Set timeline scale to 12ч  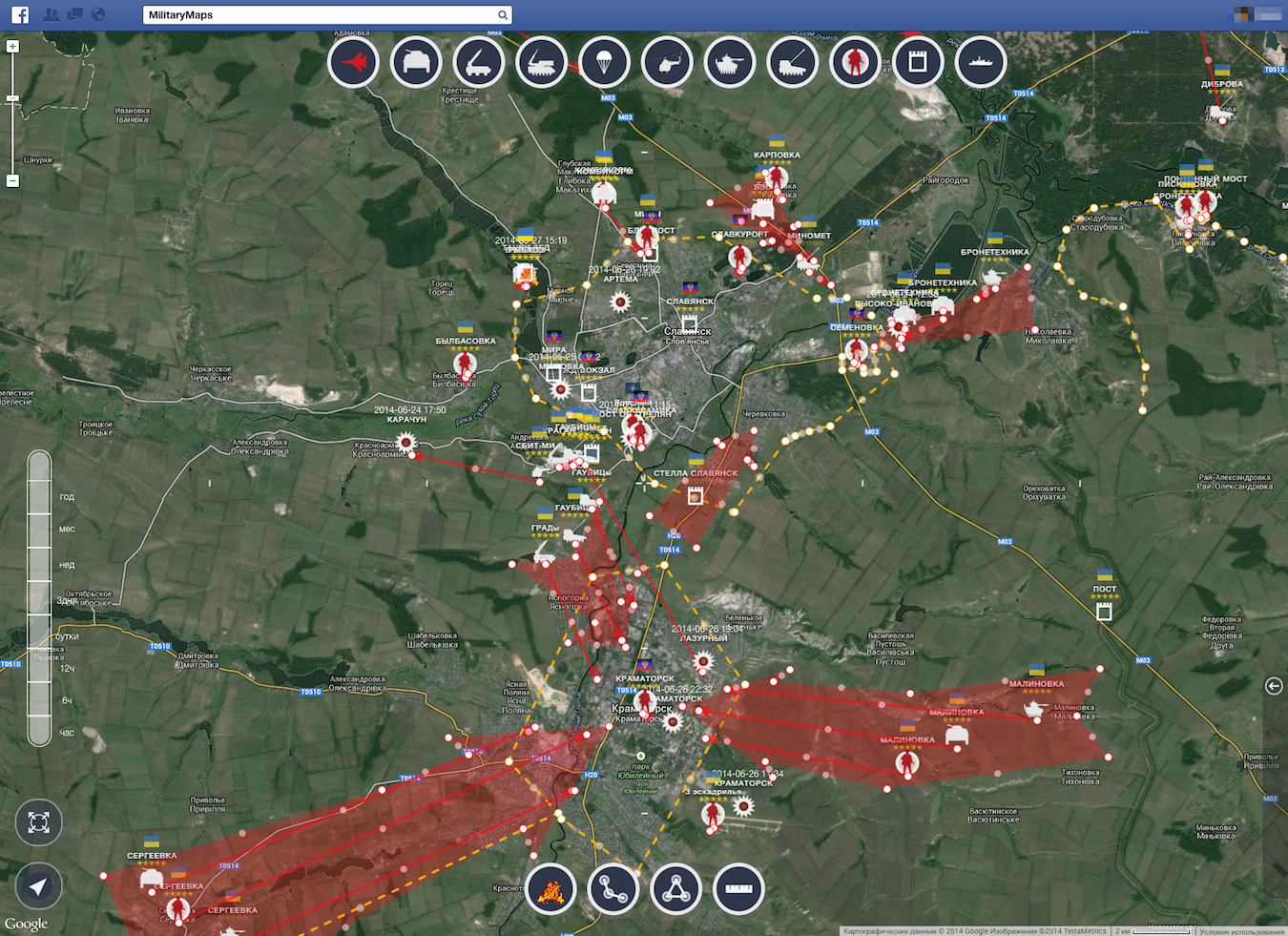click(67, 668)
